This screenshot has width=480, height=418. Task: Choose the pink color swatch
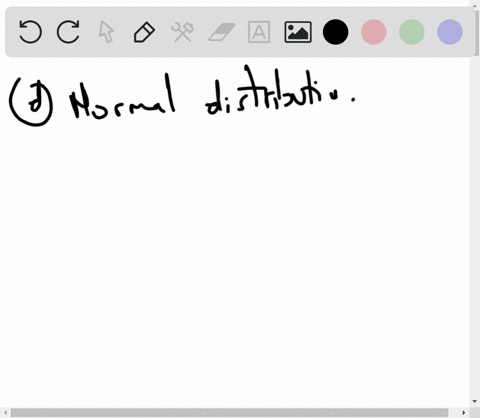(374, 32)
